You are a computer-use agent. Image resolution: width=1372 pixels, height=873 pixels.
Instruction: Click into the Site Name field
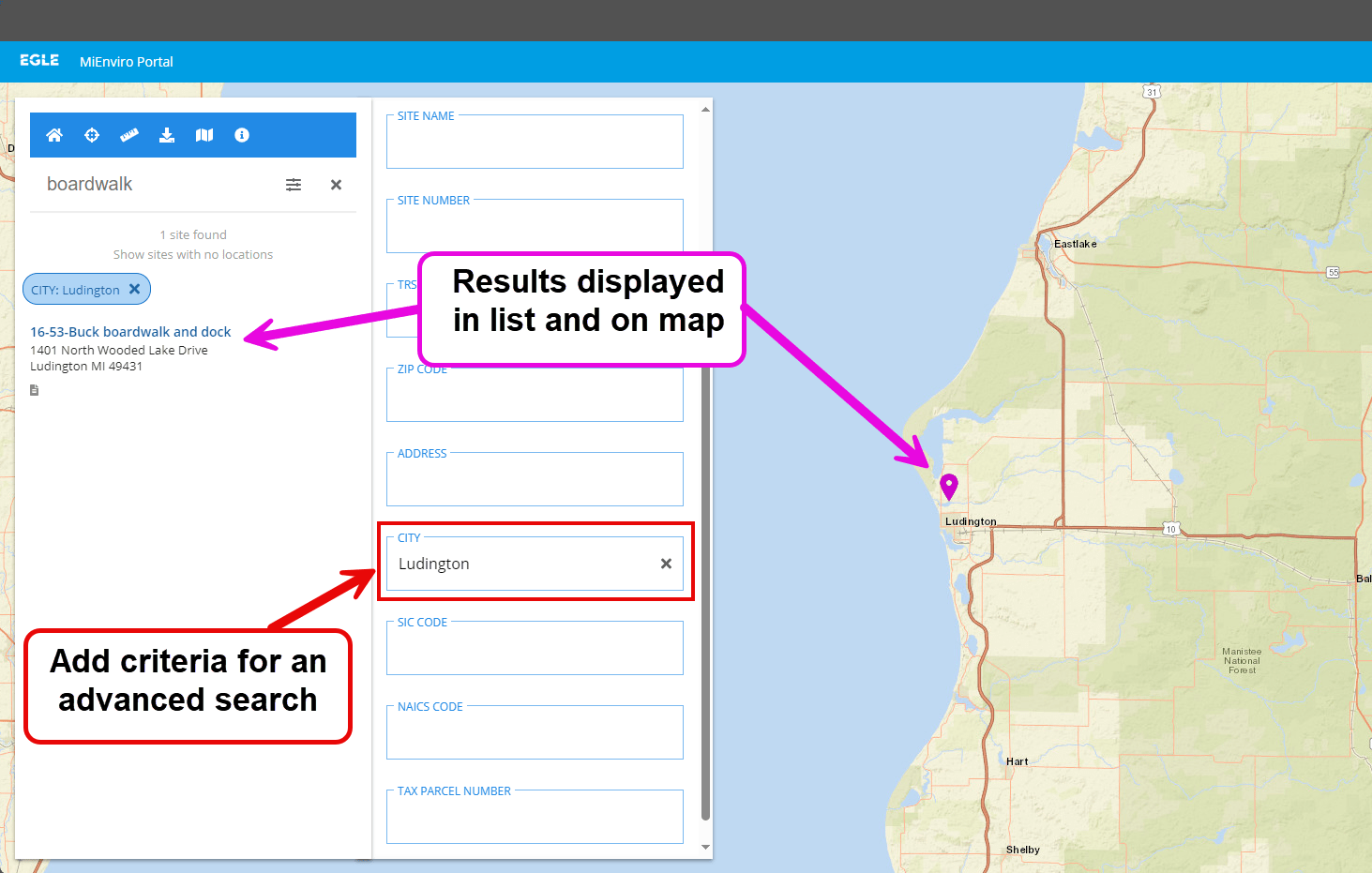click(535, 142)
